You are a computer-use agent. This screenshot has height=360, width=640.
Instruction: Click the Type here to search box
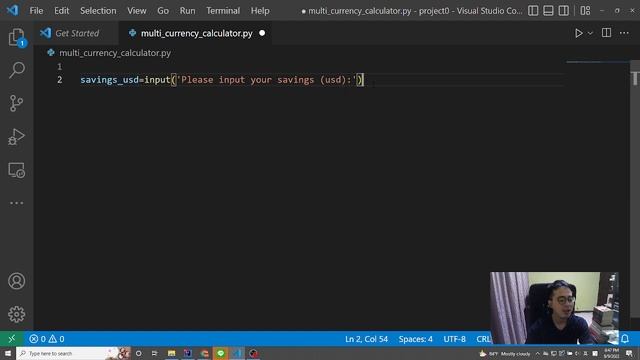(73, 353)
